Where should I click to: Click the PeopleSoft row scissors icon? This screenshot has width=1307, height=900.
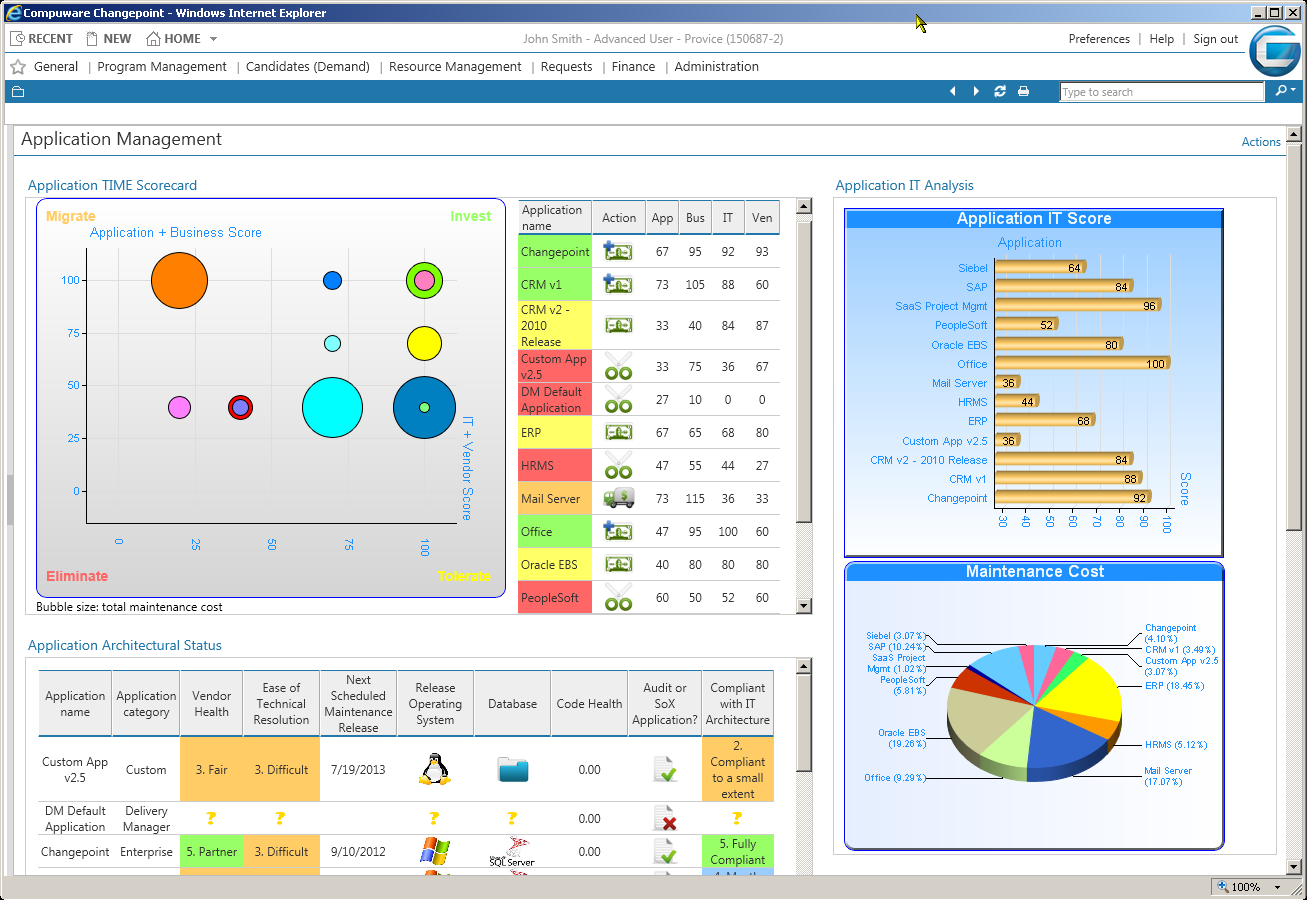click(x=618, y=597)
